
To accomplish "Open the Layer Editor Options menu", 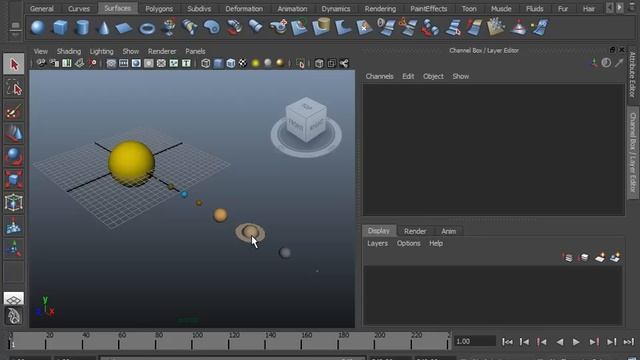I will coord(408,243).
